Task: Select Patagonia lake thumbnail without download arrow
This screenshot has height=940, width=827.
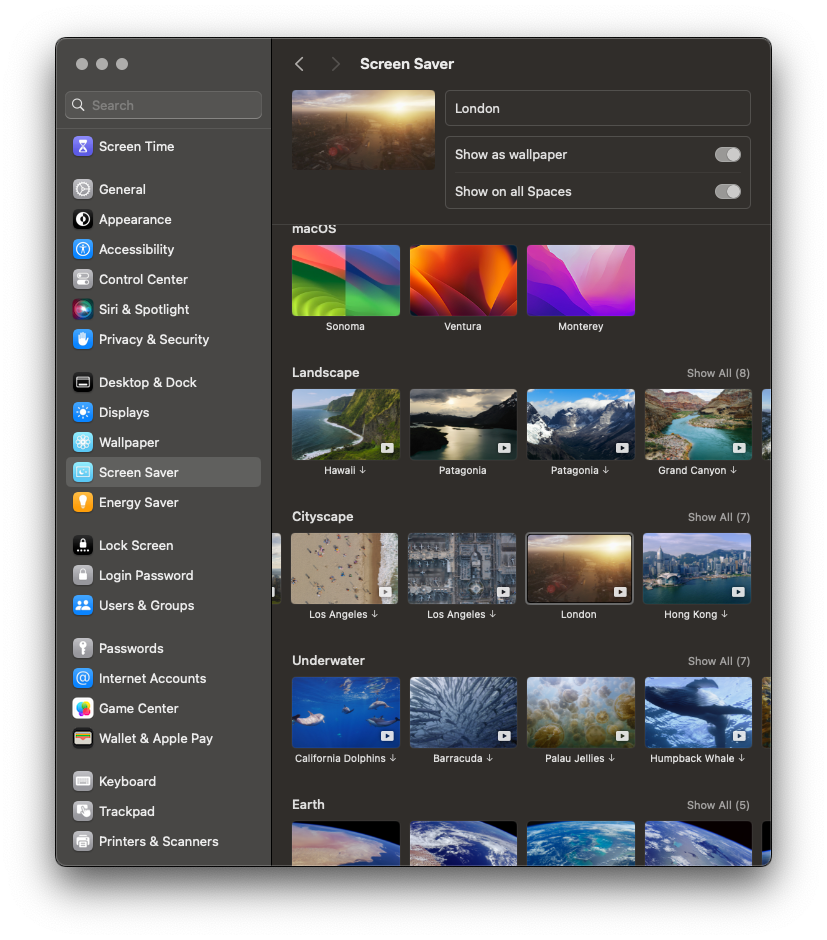Action: [463, 424]
